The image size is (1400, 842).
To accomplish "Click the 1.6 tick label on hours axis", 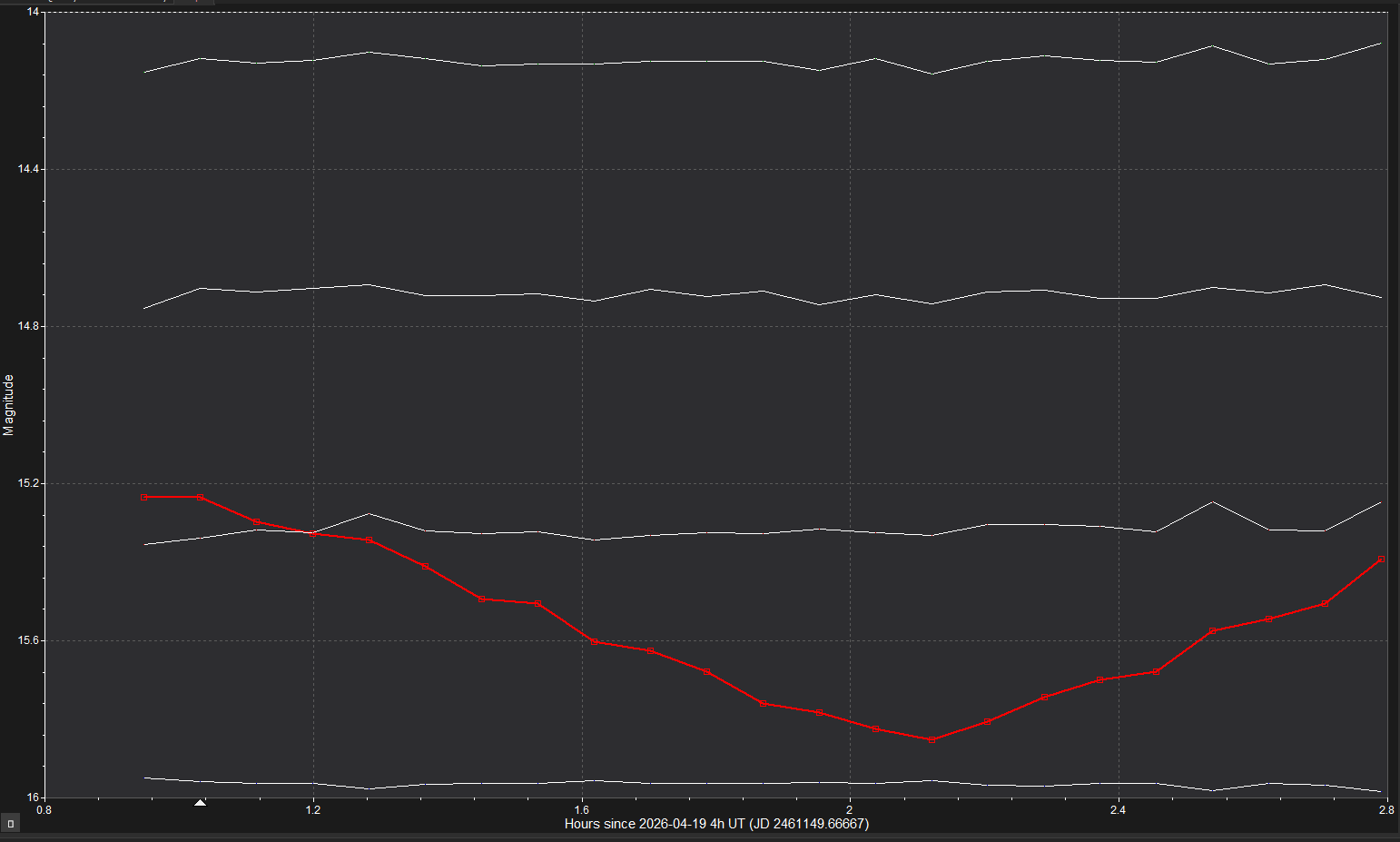I will [582, 809].
